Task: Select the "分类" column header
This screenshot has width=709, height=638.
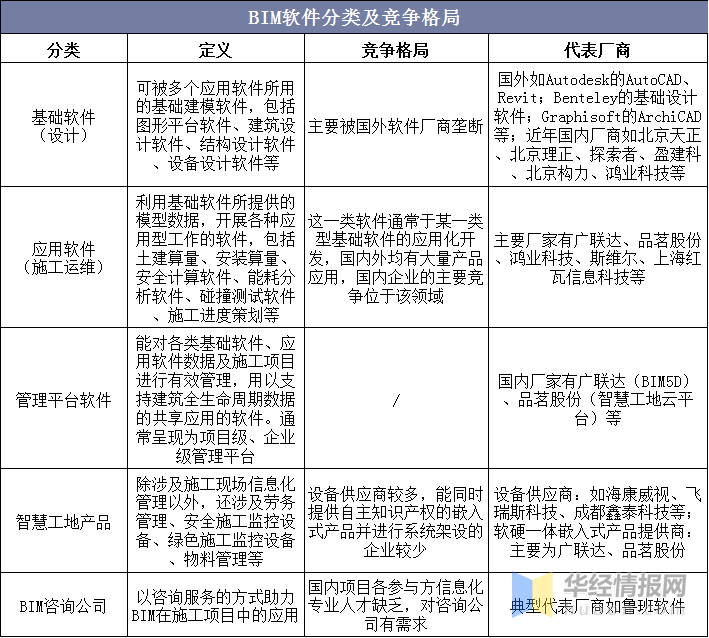Action: pos(64,50)
